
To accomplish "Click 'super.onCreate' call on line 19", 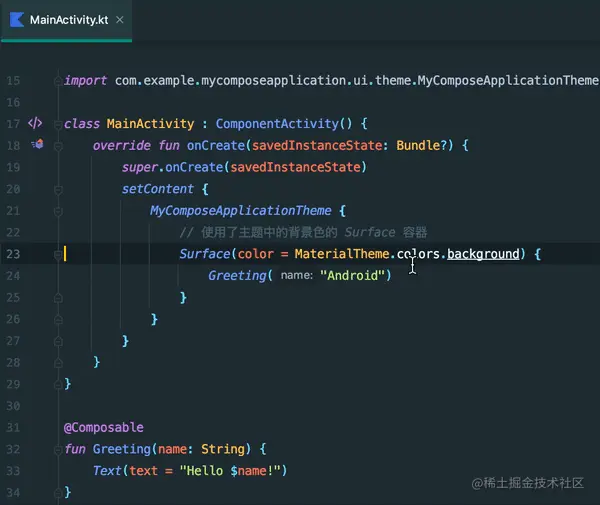I will [172, 167].
